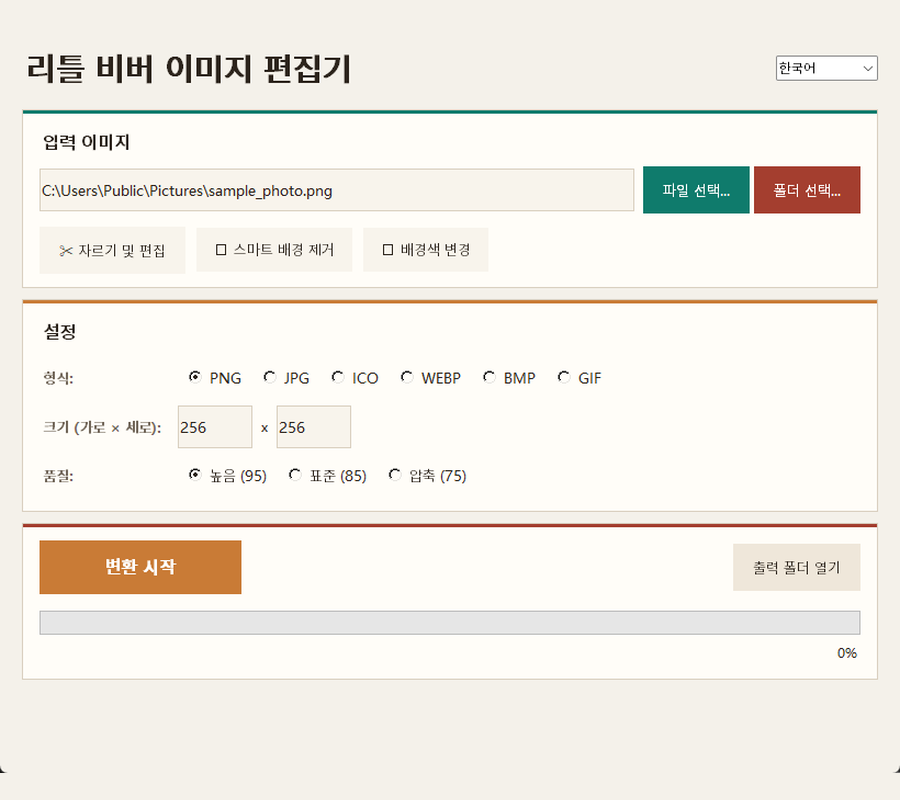Open the 한국어 language dropdown
The height and width of the screenshot is (800, 900).
tap(826, 68)
